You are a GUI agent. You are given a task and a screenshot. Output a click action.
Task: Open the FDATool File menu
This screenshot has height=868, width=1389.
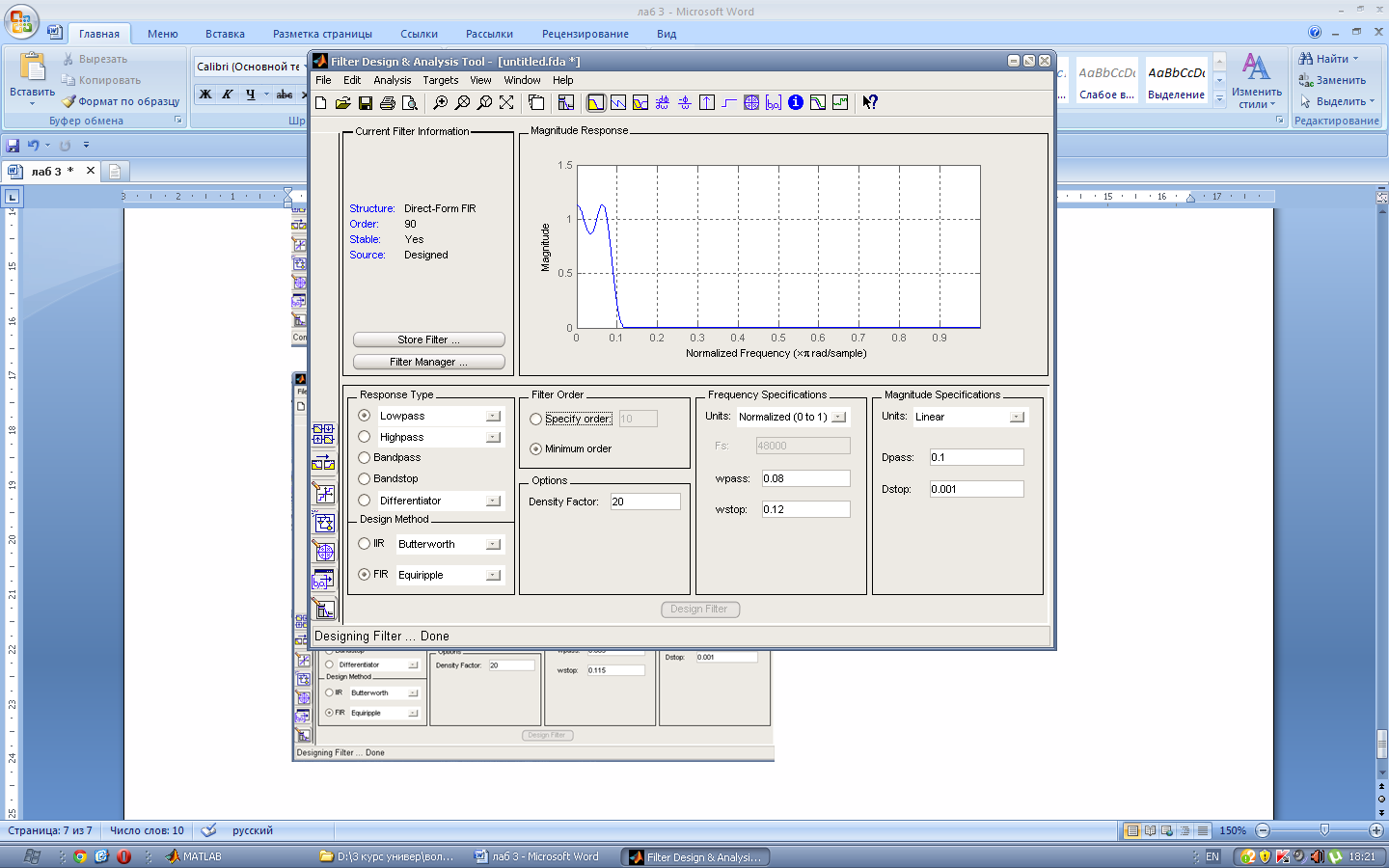323,80
